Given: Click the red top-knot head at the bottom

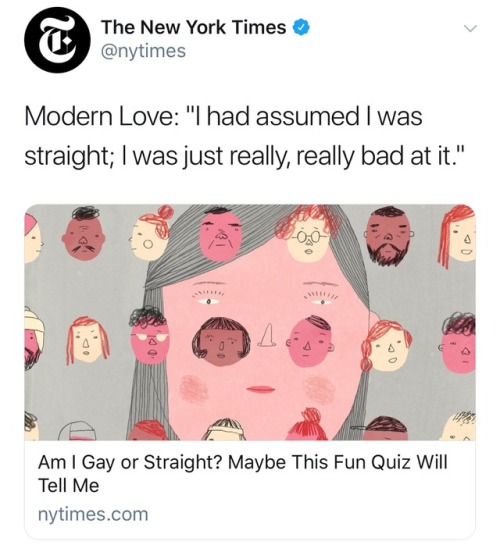Looking at the screenshot, I should 307,425.
